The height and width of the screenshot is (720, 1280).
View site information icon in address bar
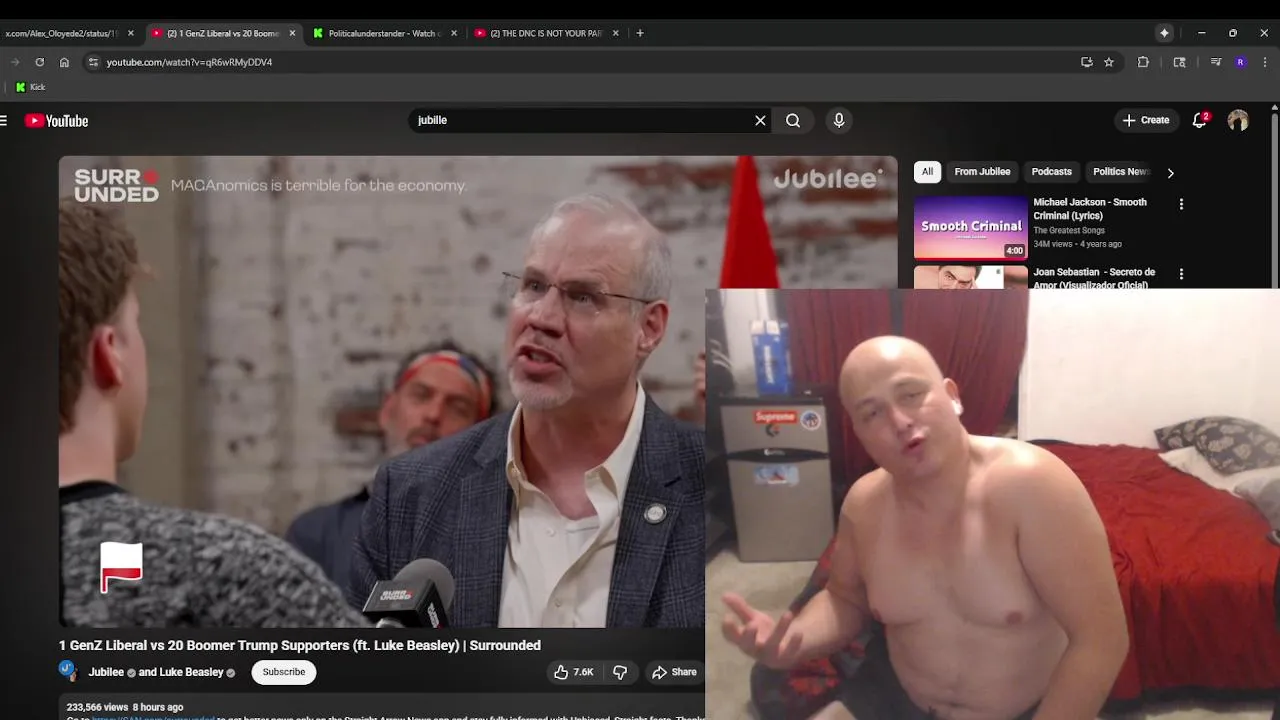93,62
